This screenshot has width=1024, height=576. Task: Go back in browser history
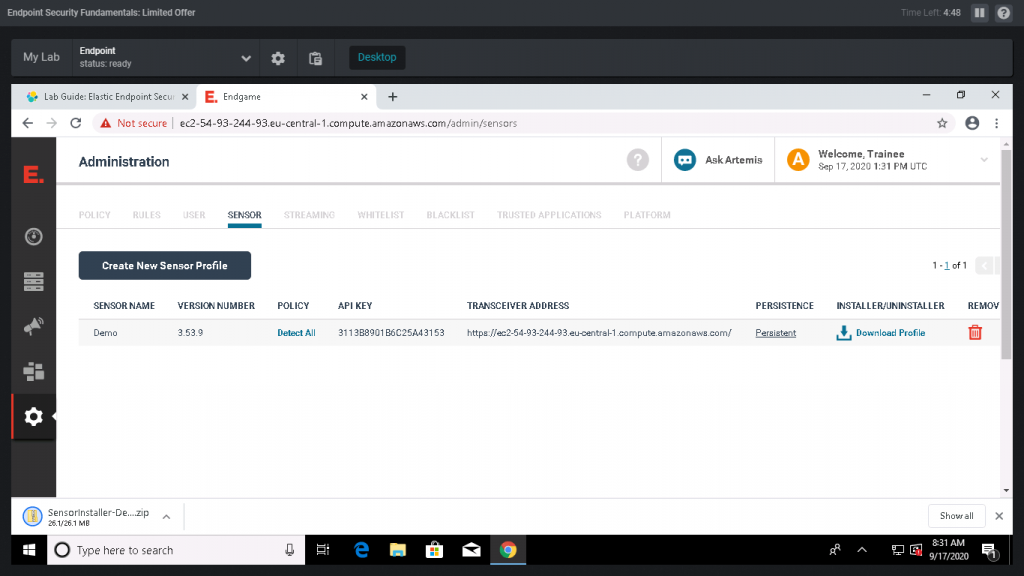[27, 123]
